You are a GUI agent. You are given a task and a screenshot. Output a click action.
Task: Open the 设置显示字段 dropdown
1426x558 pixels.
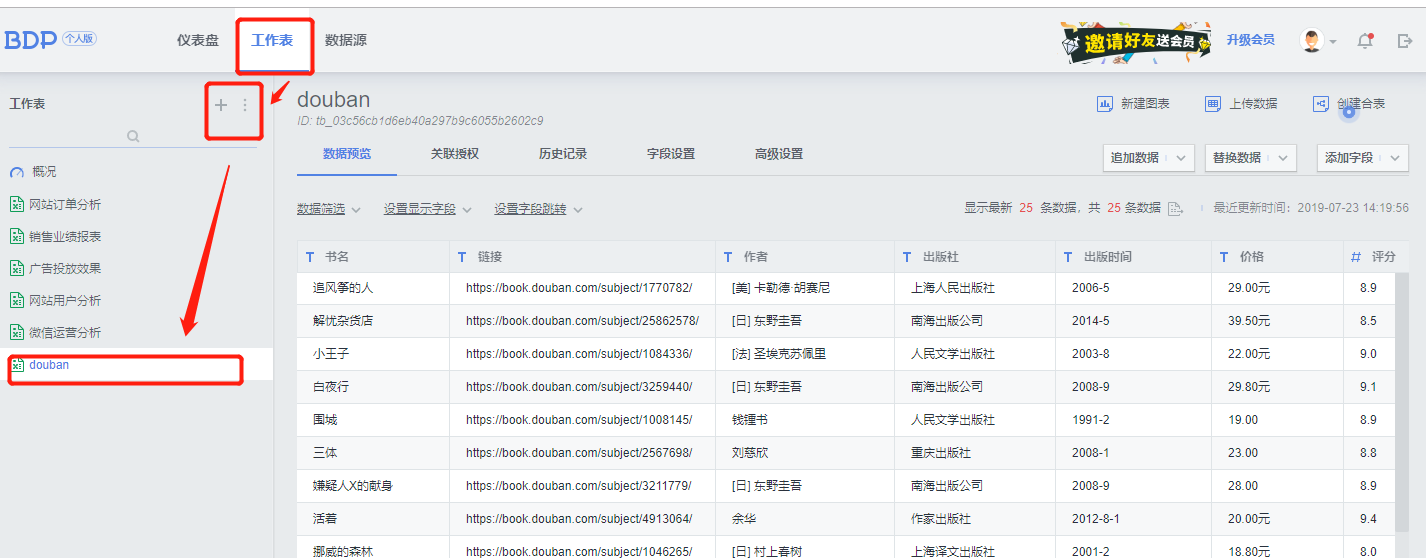click(x=428, y=209)
